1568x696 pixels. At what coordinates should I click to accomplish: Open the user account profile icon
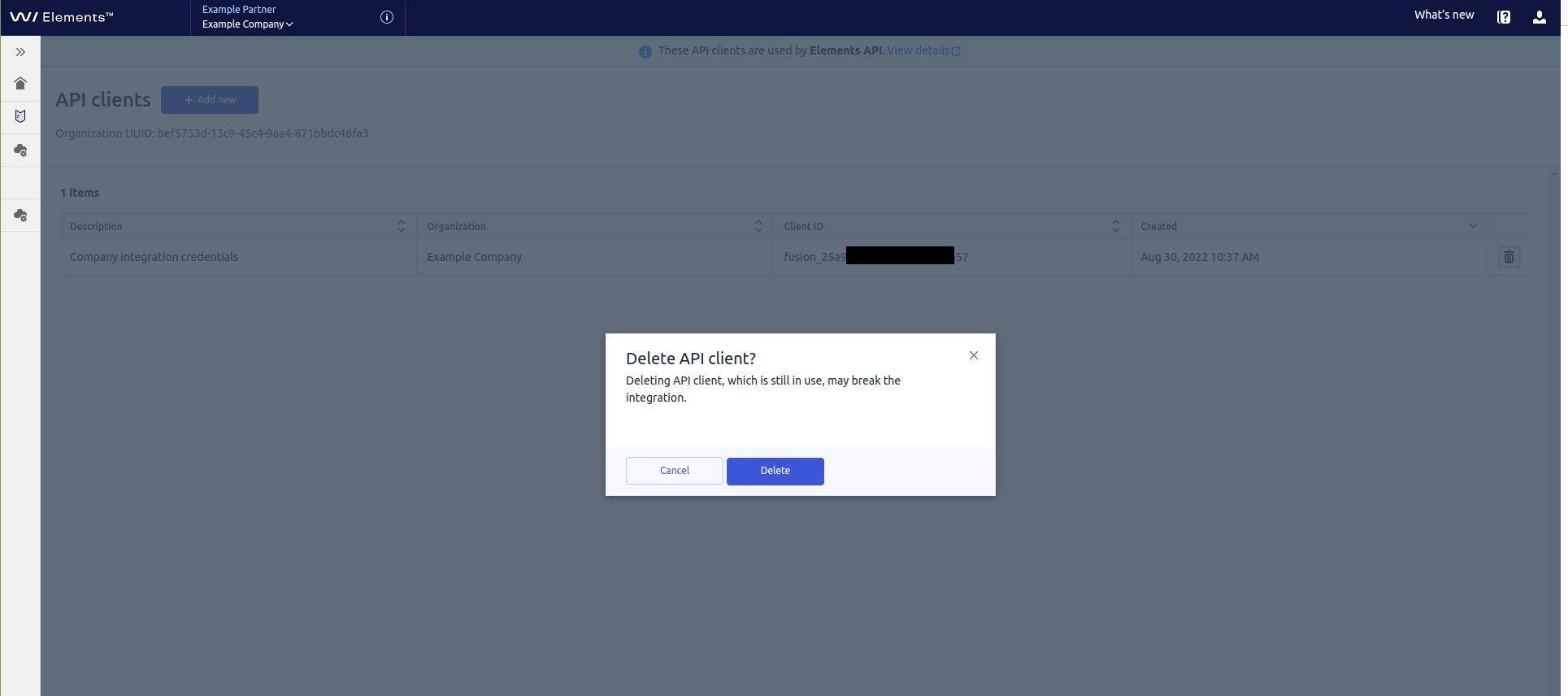click(1540, 17)
